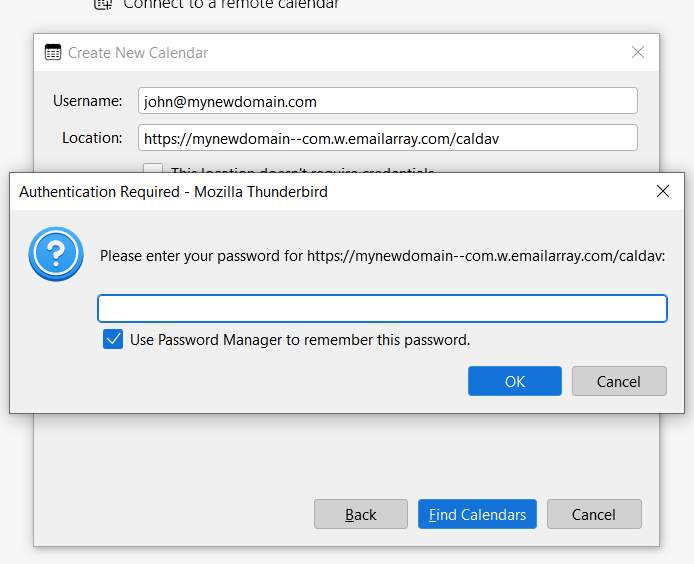
Task: Go Back in the calendar wizard
Action: pyautogui.click(x=360, y=514)
